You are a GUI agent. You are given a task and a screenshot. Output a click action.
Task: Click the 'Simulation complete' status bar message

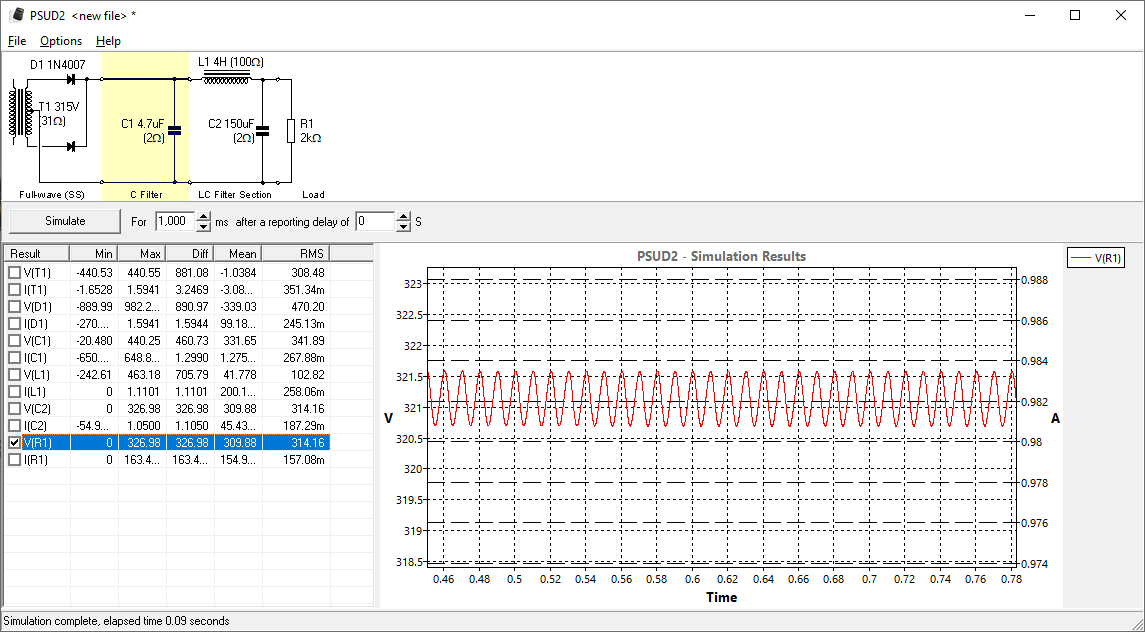116,621
